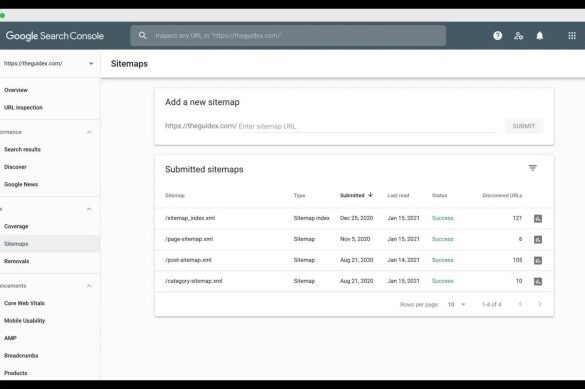585x389 pixels.
Task: Click the 105 discovered URLs value
Action: pyautogui.click(x=517, y=260)
